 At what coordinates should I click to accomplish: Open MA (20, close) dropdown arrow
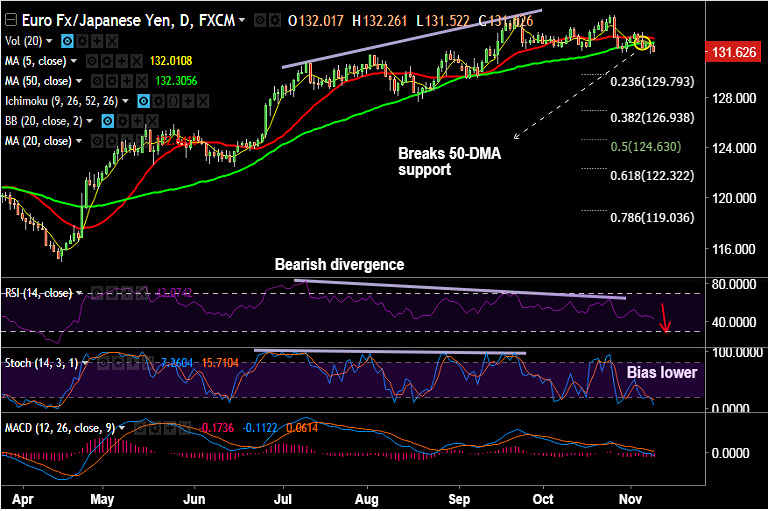pyautogui.click(x=79, y=142)
